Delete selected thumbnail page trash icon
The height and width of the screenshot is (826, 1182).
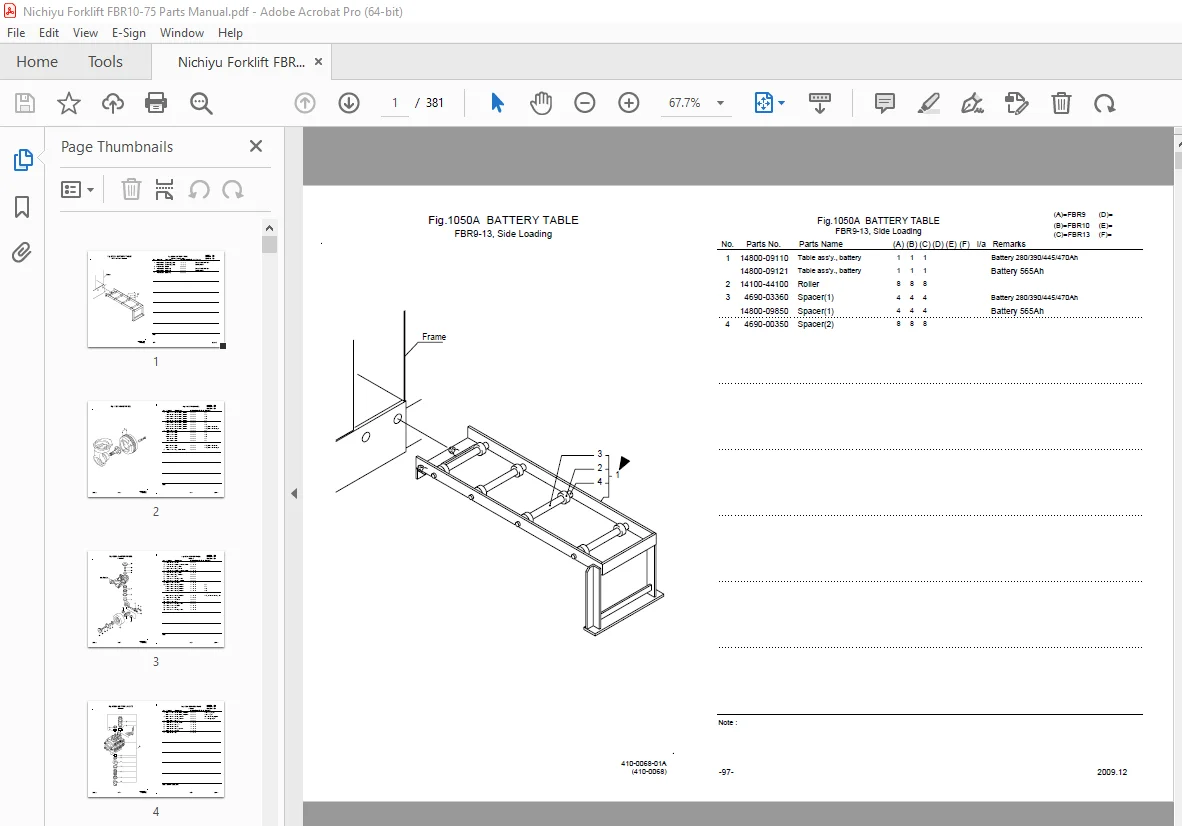(131, 189)
